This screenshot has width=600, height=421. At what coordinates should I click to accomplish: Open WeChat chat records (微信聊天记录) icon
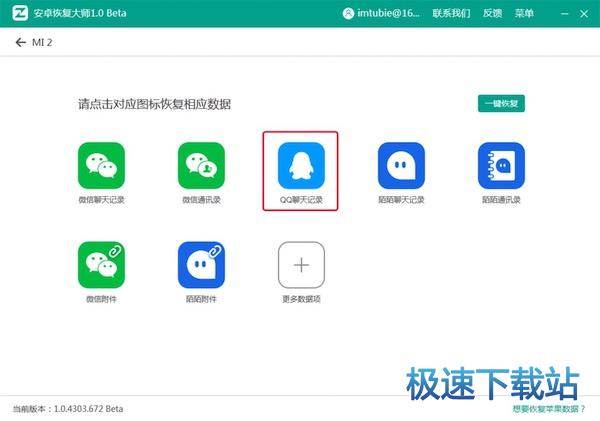tap(101, 165)
